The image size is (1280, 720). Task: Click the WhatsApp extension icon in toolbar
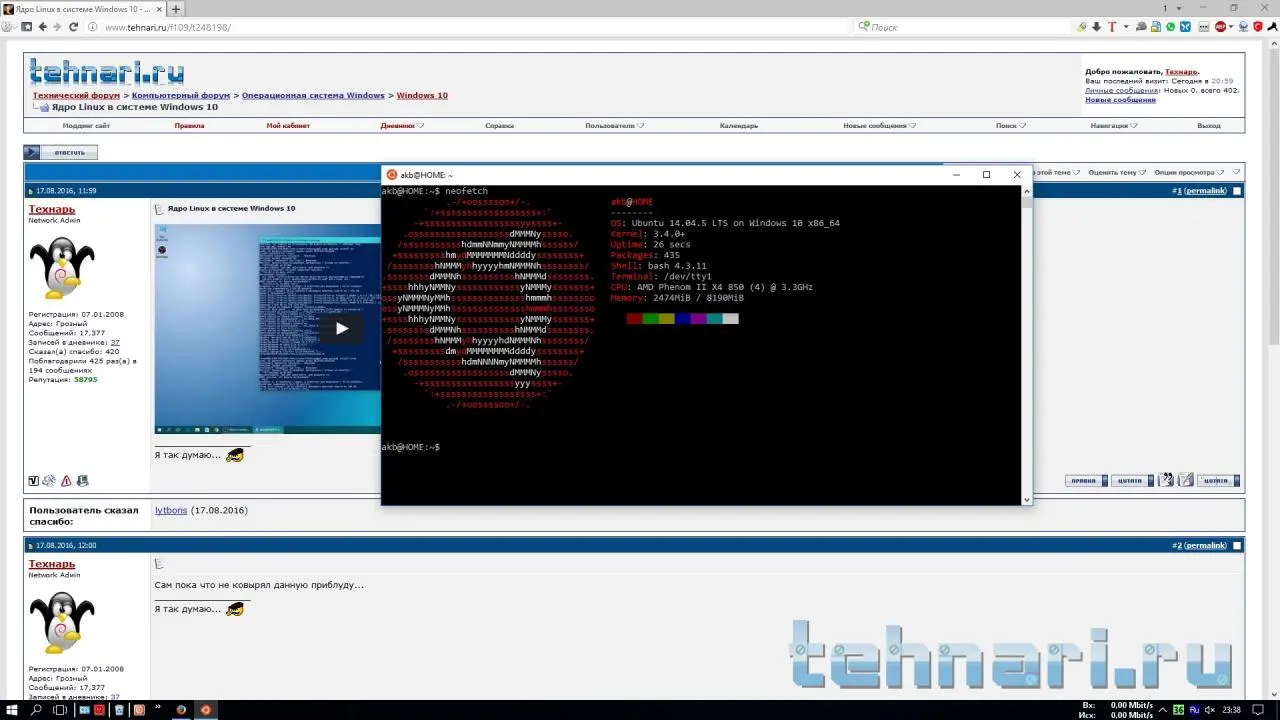click(x=1171, y=27)
